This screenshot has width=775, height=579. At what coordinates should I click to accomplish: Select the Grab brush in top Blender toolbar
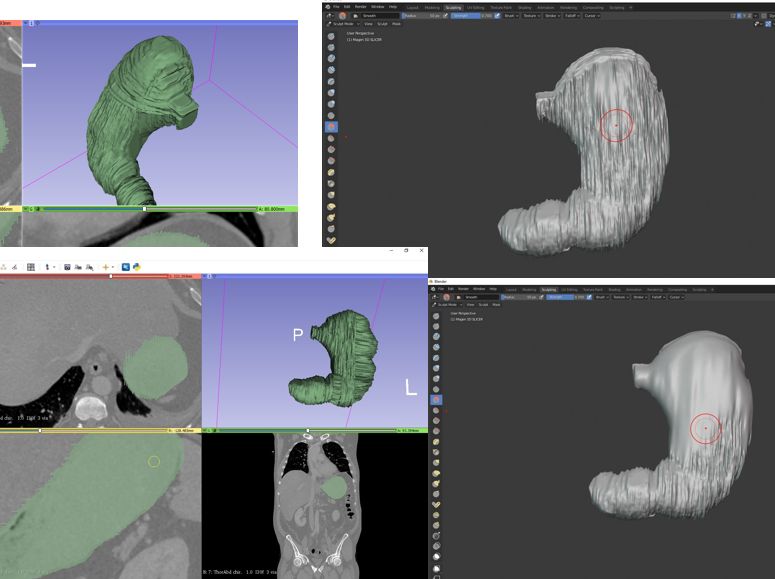[x=331, y=195]
